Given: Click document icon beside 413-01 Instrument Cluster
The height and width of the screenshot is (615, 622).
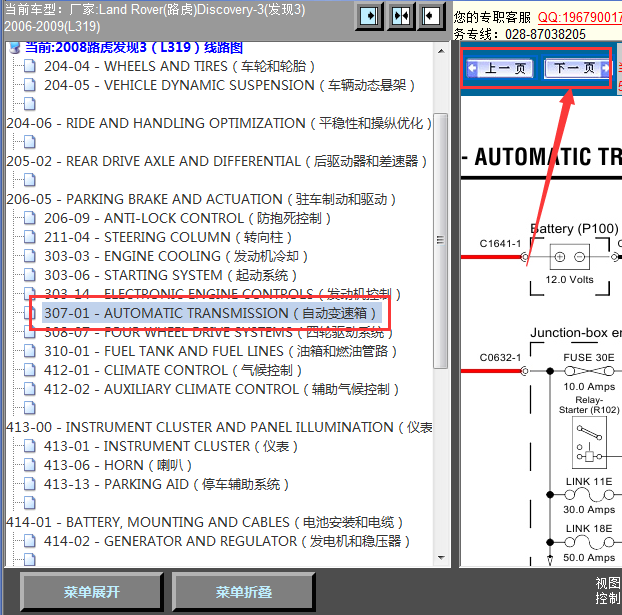Looking at the screenshot, I should tap(30, 446).
